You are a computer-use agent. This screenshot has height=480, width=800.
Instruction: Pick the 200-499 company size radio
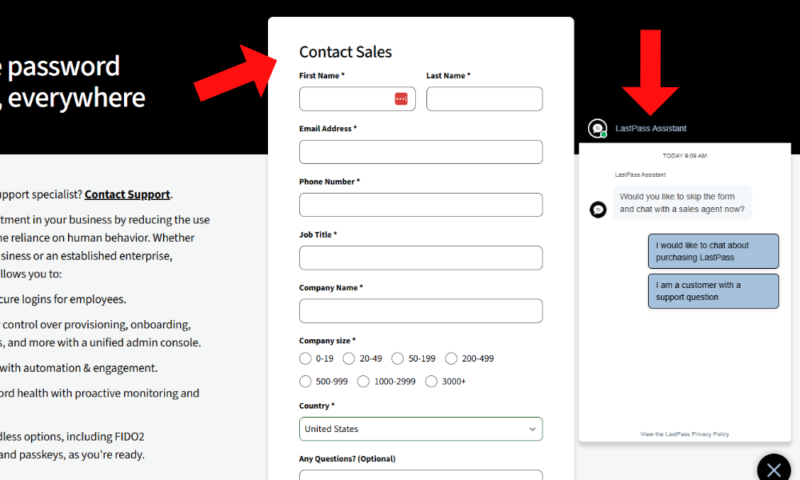(x=451, y=359)
